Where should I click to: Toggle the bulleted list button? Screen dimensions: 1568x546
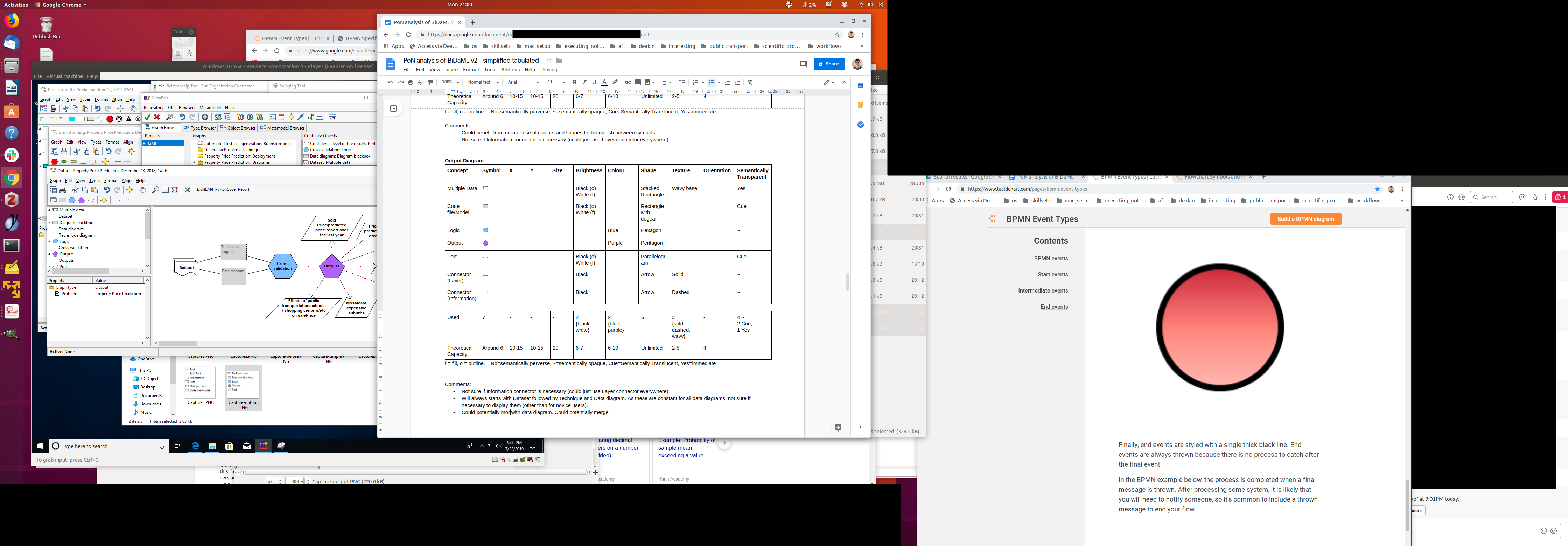pyautogui.click(x=711, y=82)
